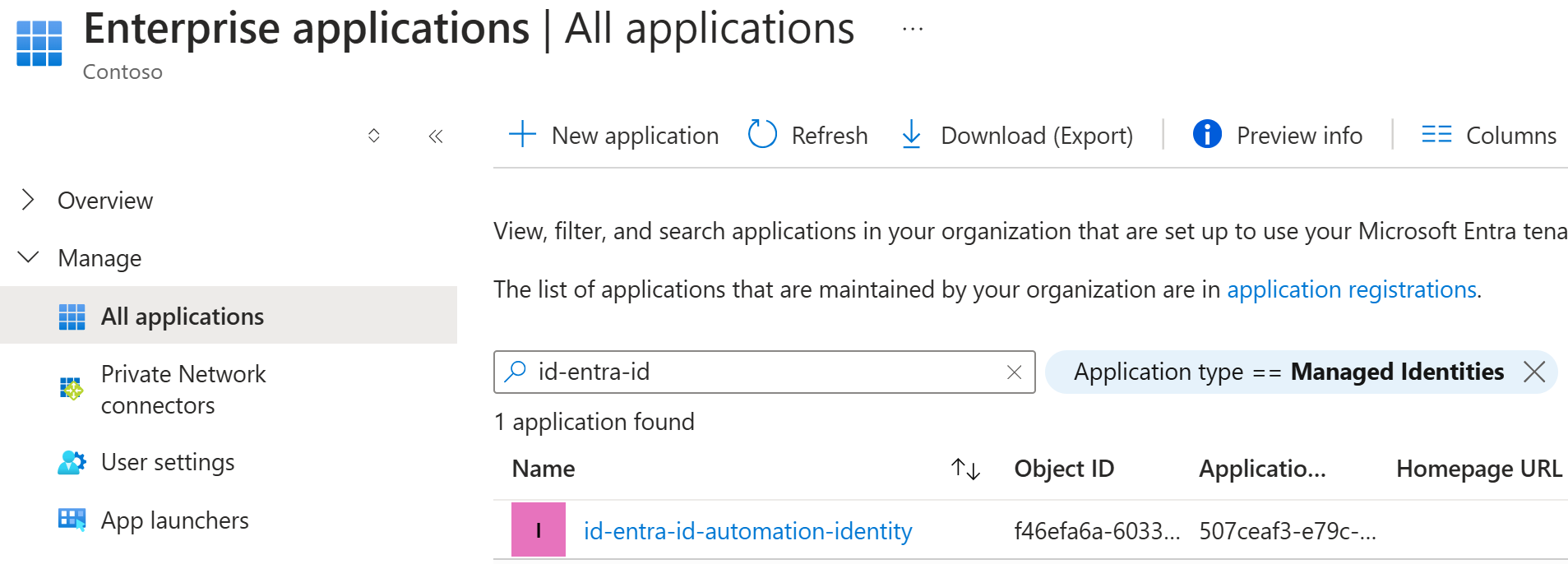Click the Private Network connectors icon
This screenshot has width=1568, height=564.
[x=72, y=388]
